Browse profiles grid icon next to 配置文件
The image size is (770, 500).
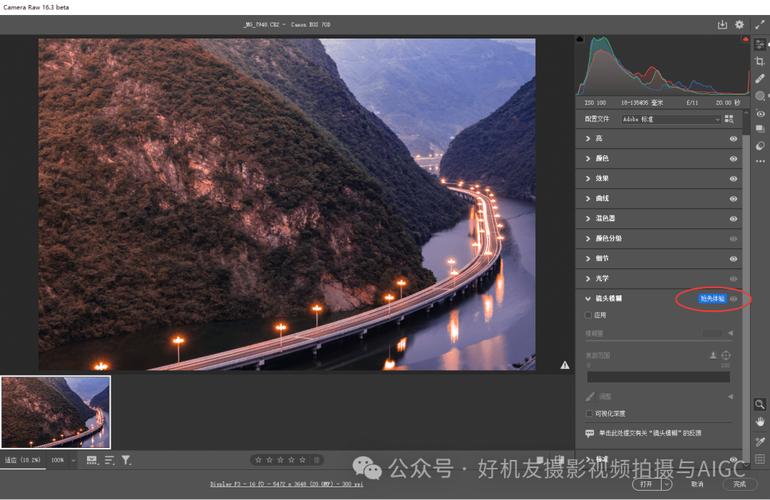[x=729, y=119]
